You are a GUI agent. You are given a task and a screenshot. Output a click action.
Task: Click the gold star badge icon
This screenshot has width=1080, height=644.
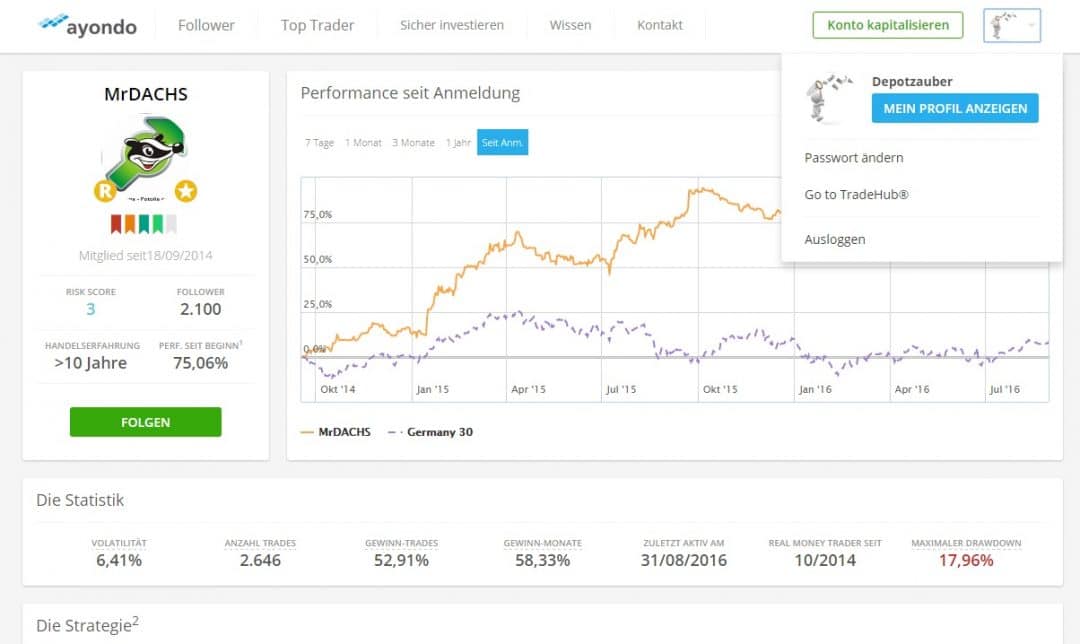(185, 190)
